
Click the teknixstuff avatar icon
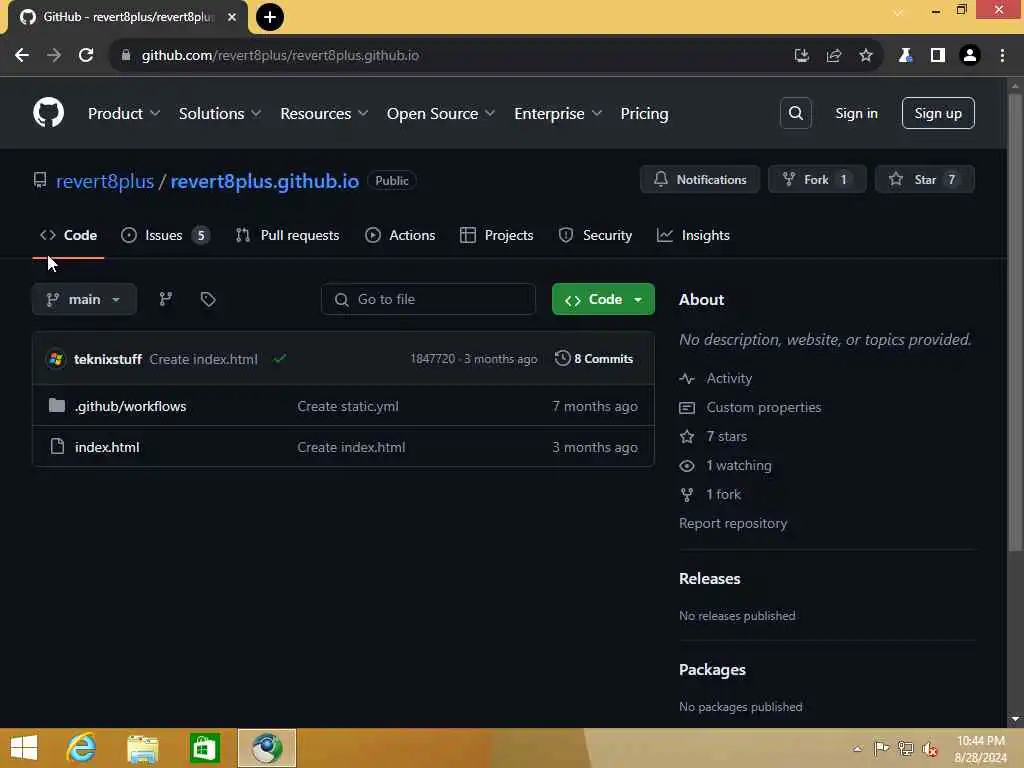coord(56,359)
